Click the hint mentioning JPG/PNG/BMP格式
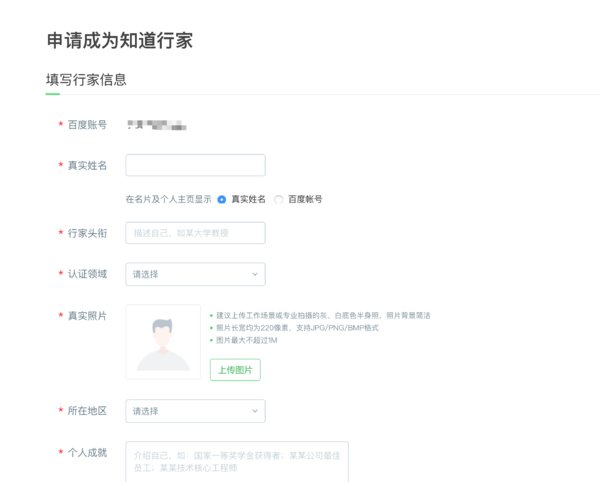600x482 pixels. tap(297, 328)
